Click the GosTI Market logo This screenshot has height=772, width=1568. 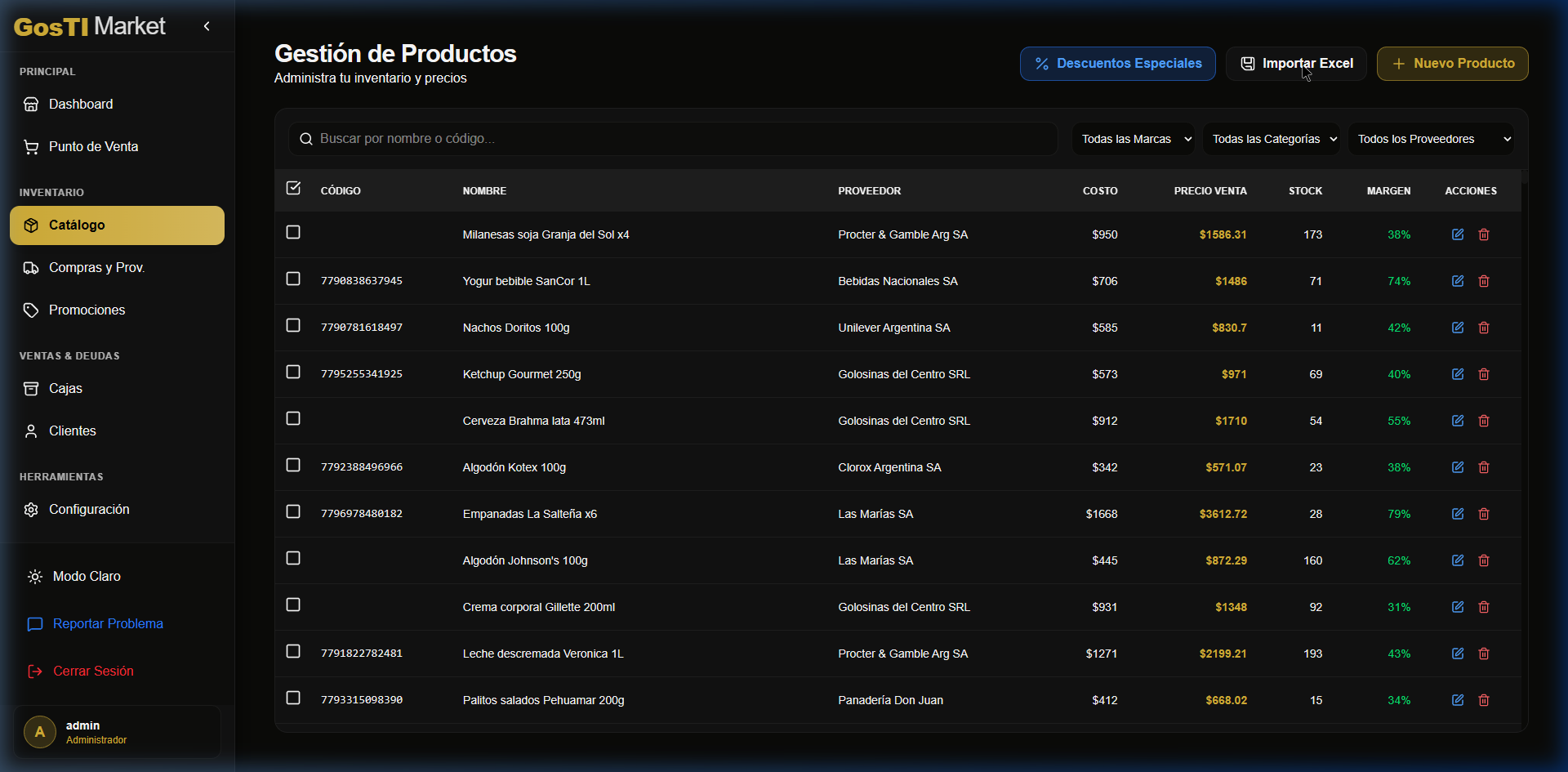[x=90, y=27]
